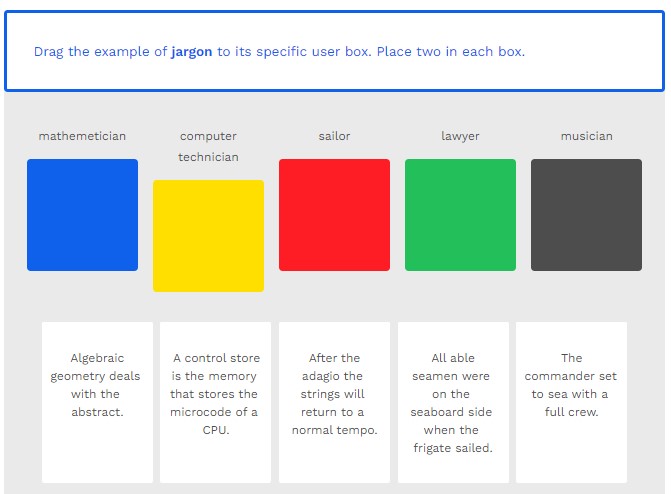Click the blue mathematician box
The width and height of the screenshot is (671, 494).
coord(82,215)
